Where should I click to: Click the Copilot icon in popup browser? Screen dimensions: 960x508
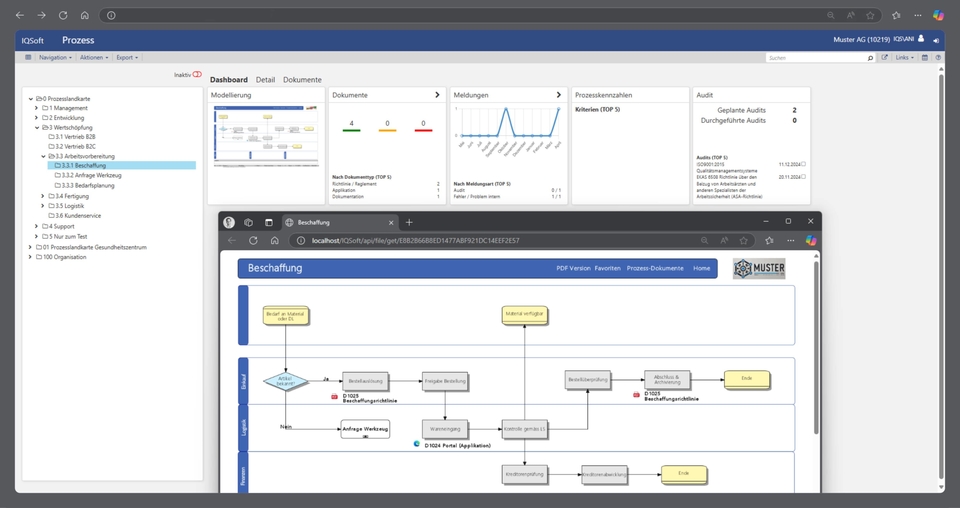point(811,240)
